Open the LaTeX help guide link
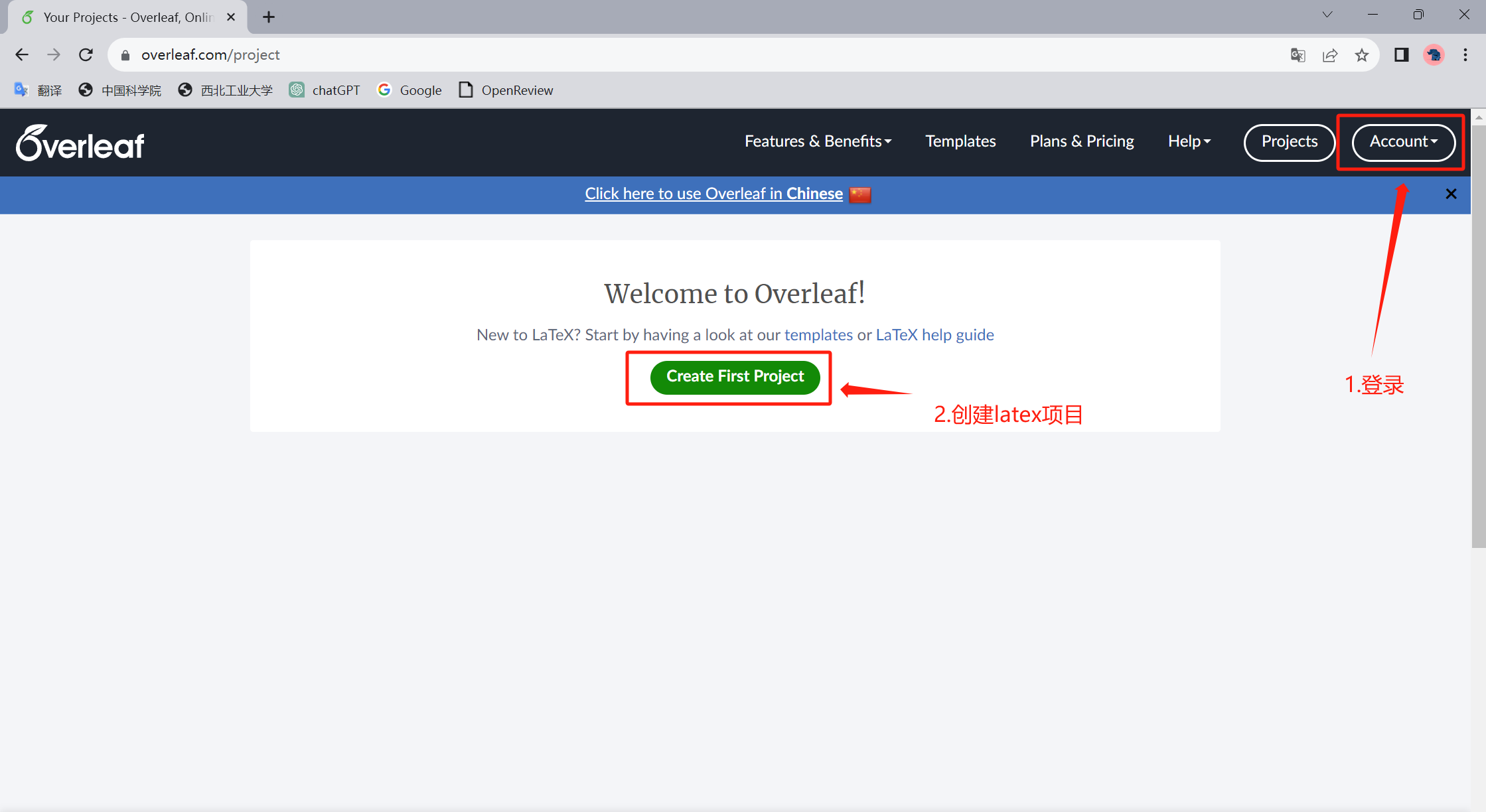Screen dimensions: 1486x812 (x=934, y=335)
